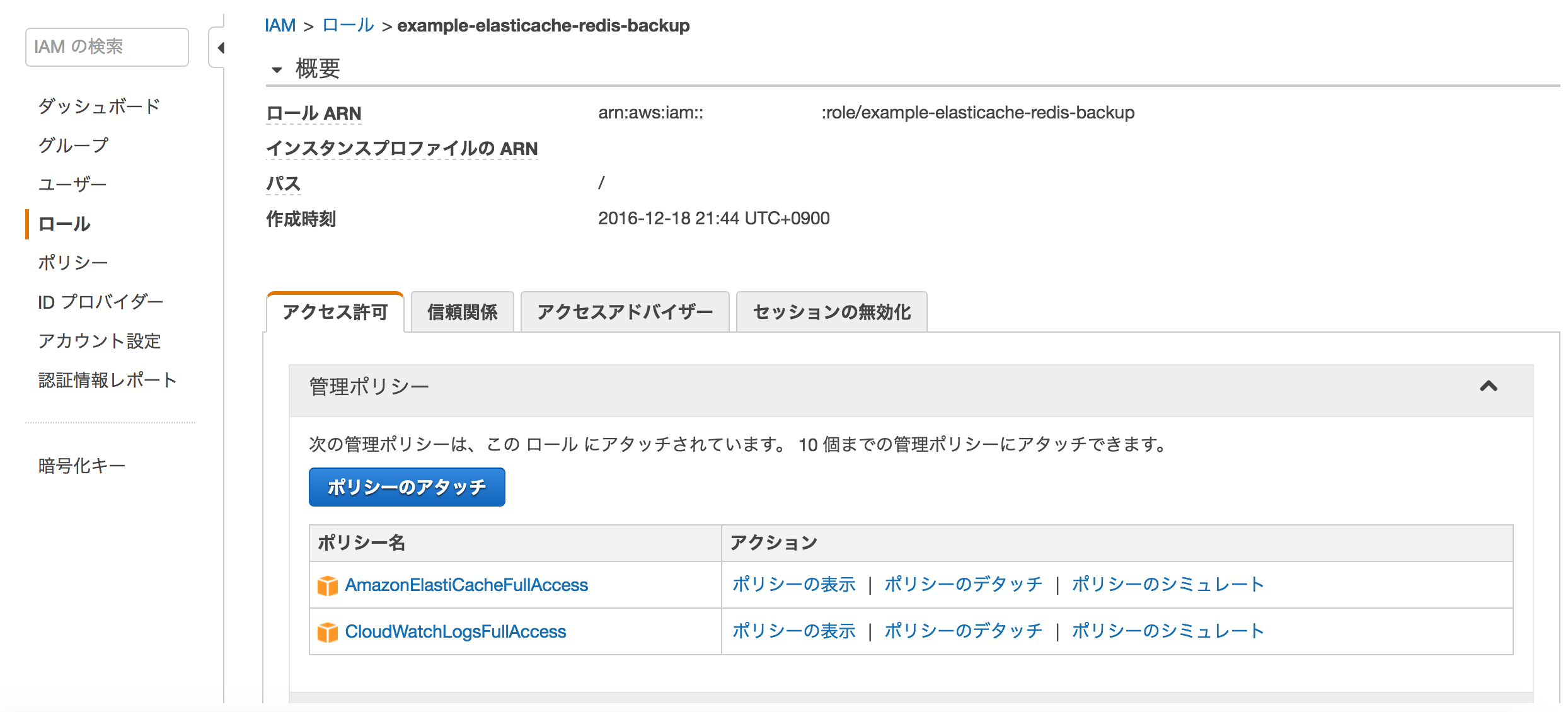Open グループ in the sidebar

click(73, 145)
